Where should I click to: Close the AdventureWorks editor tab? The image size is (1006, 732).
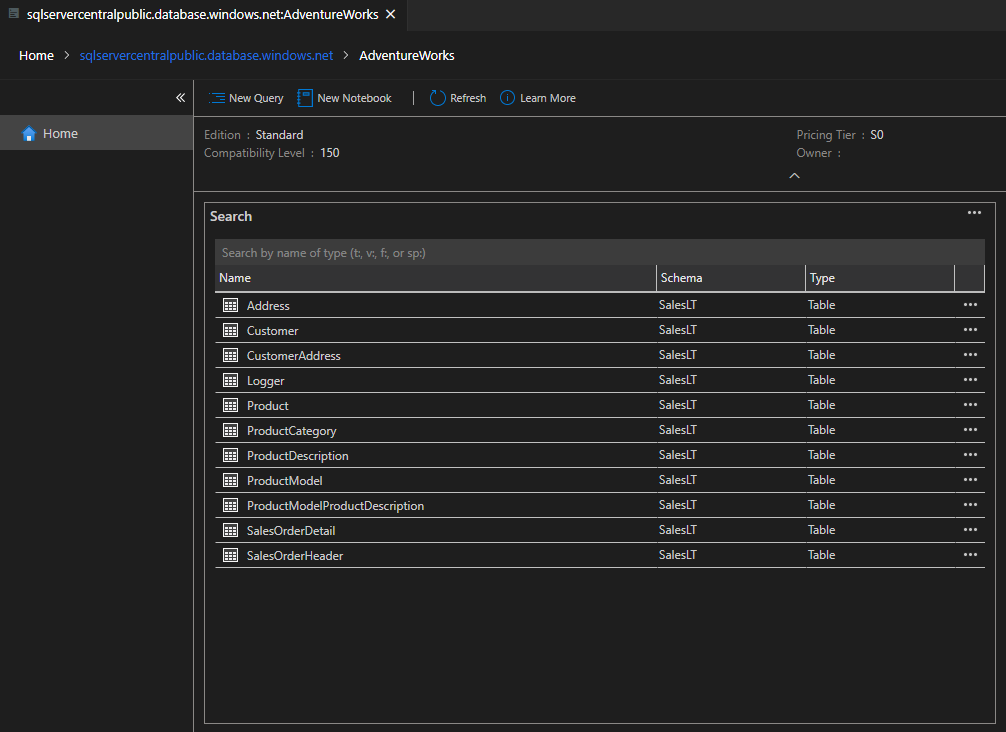pos(390,15)
